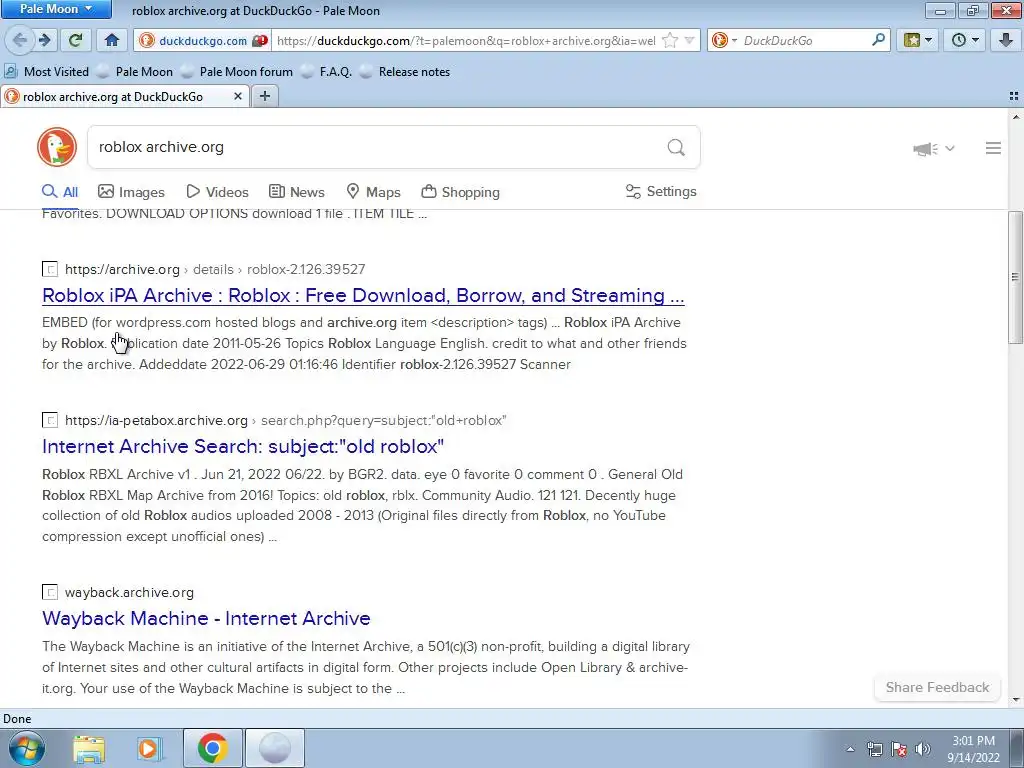Open Internet Archive Search subject old roblox

243,447
